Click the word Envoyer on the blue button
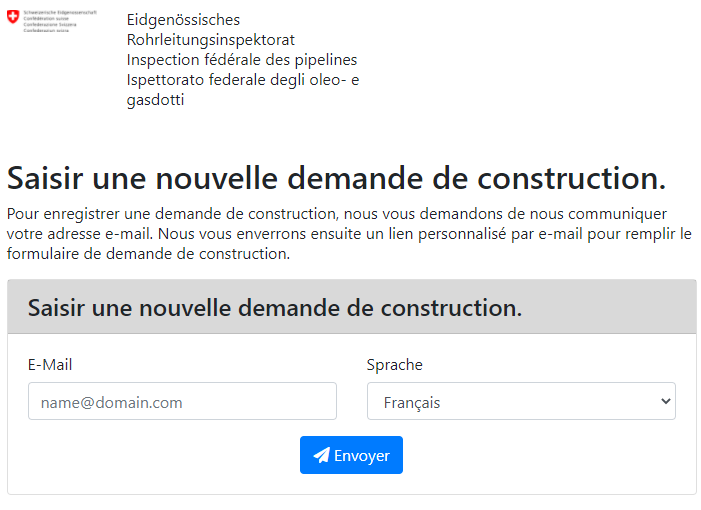Viewport: 701px width, 510px height. click(x=362, y=456)
